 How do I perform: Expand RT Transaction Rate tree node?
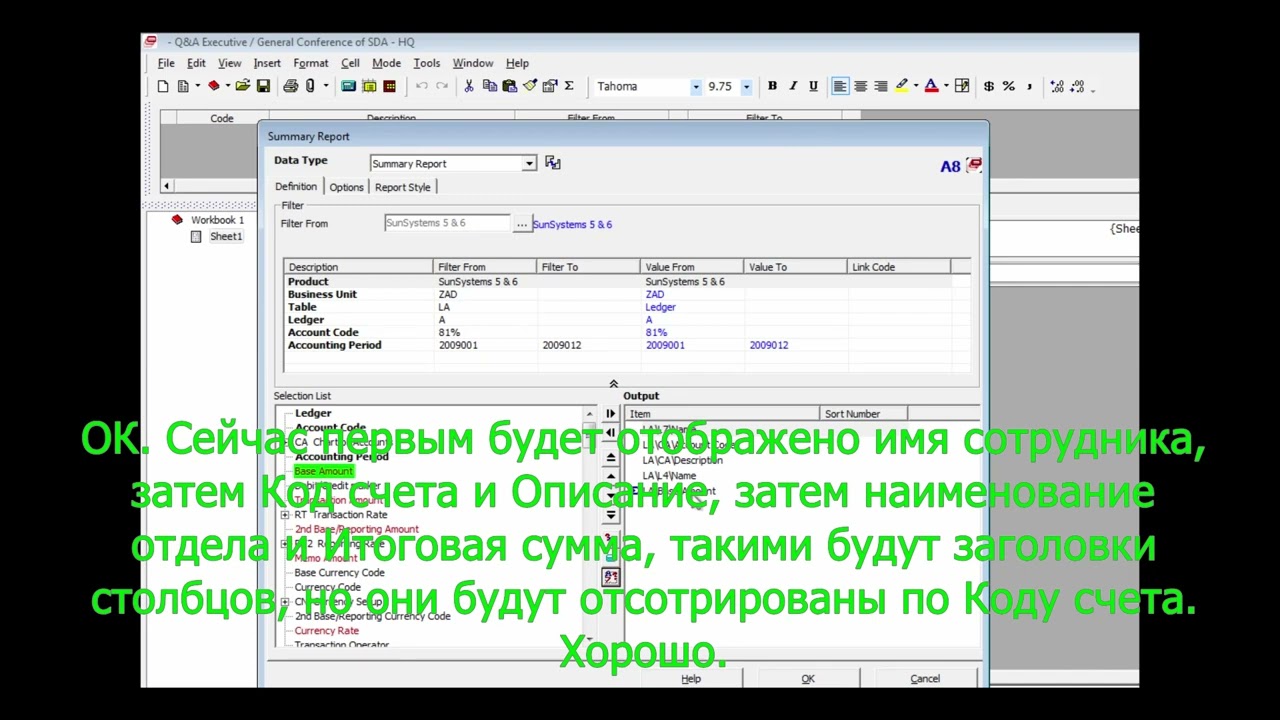tap(285, 515)
